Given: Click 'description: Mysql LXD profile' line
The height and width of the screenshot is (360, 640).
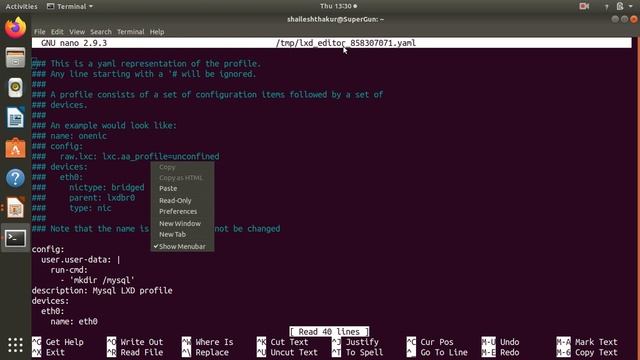Looking at the screenshot, I should pos(102,291).
